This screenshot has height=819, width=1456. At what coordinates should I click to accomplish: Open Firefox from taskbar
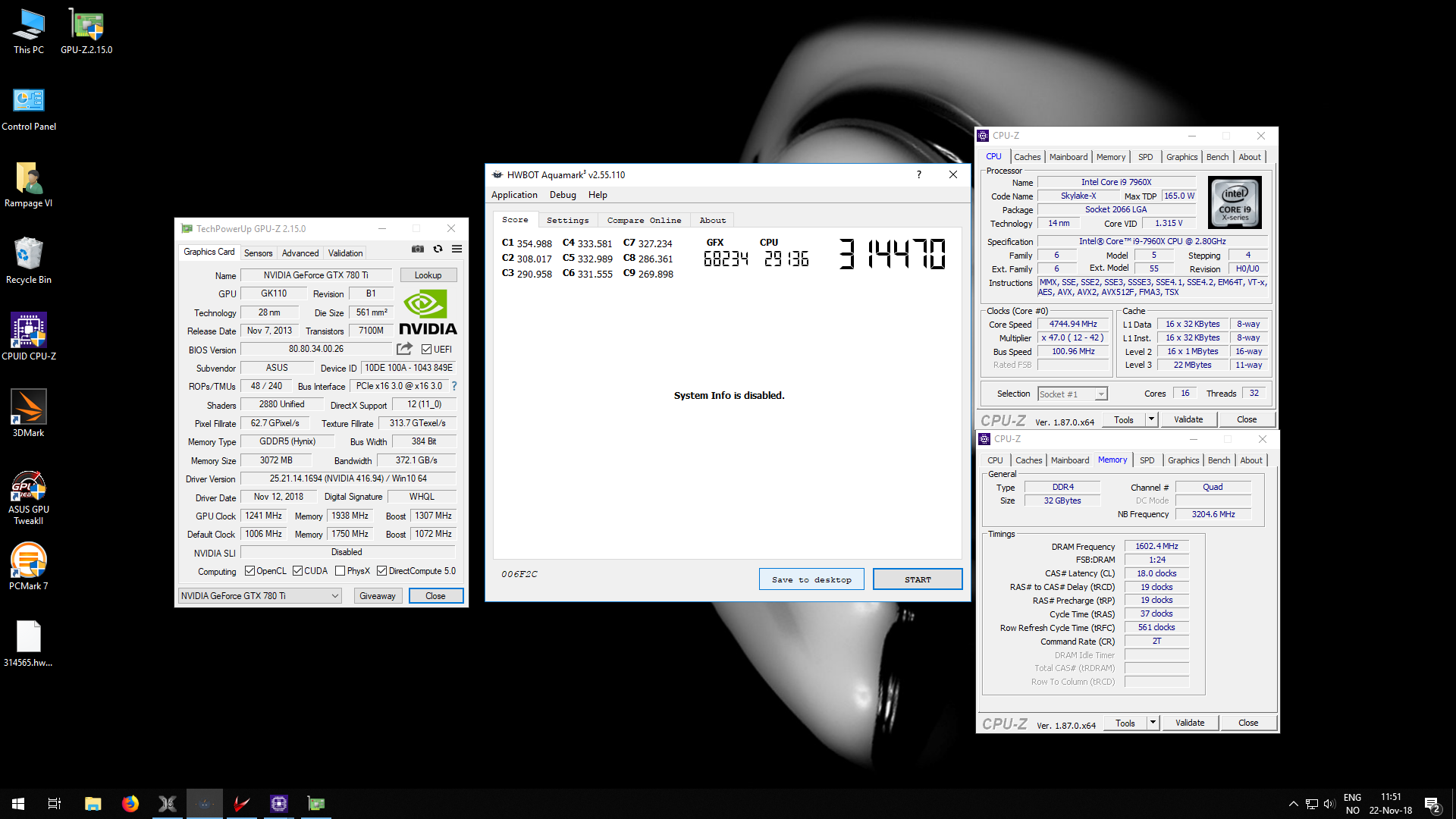coord(130,804)
